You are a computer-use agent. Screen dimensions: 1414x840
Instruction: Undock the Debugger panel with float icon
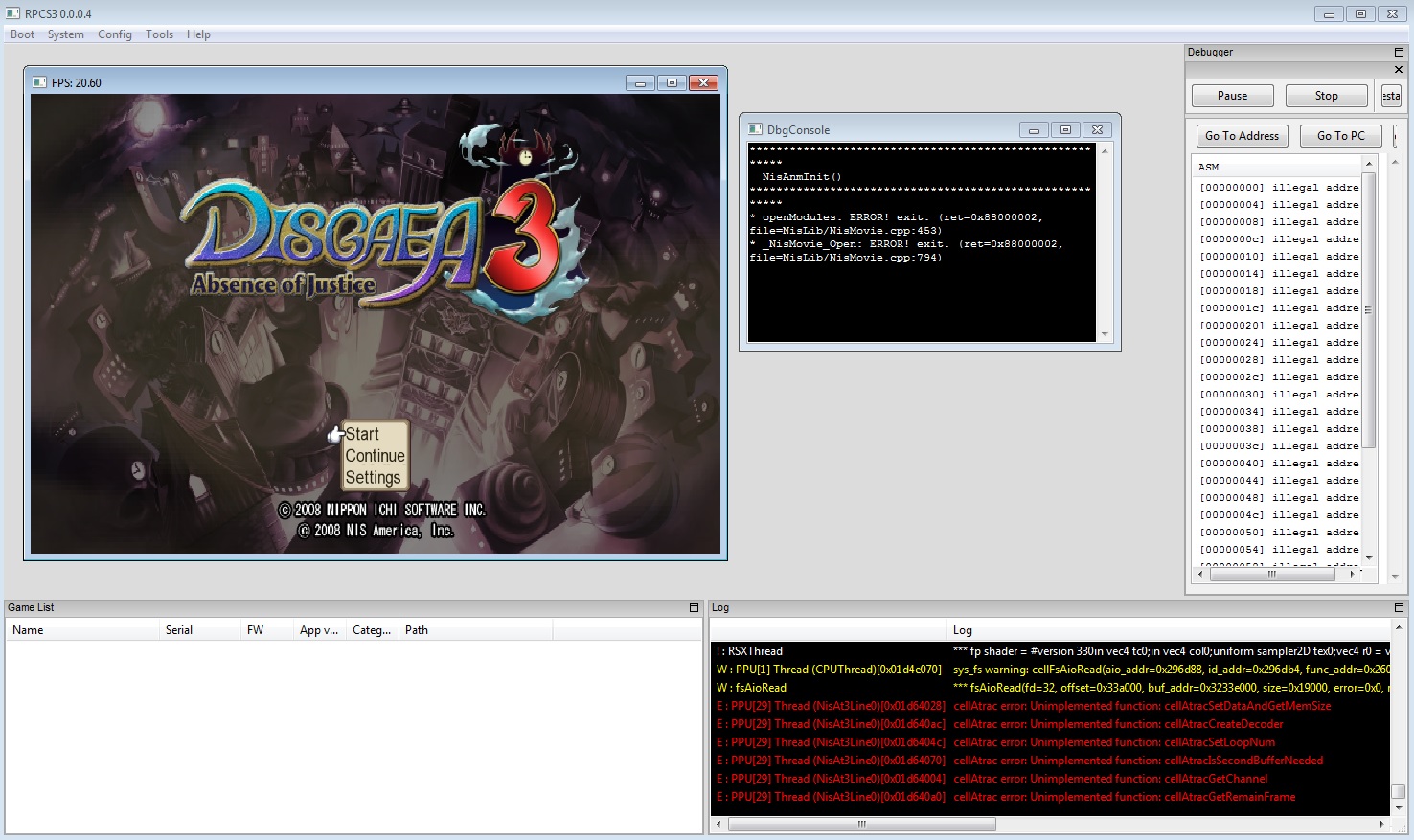coord(1399,53)
